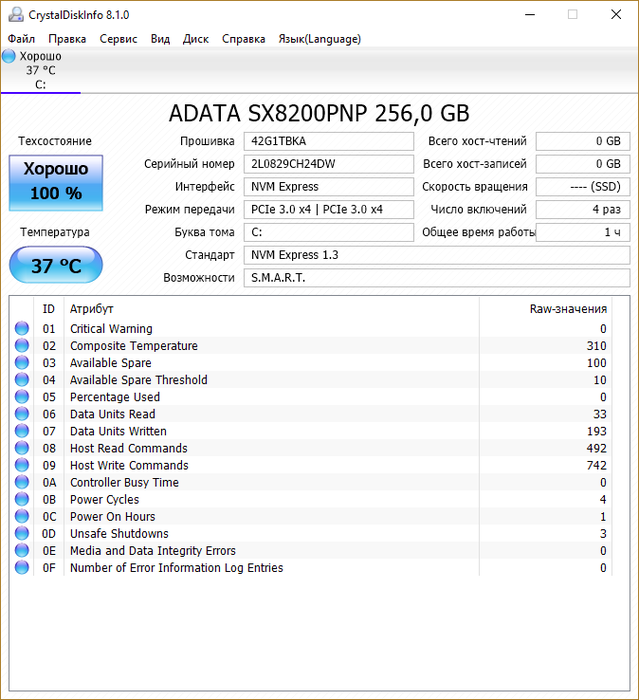This screenshot has height=700, width=639.
Task: Click the Скорость вращения value ---- (SSD)
Action: point(583,187)
